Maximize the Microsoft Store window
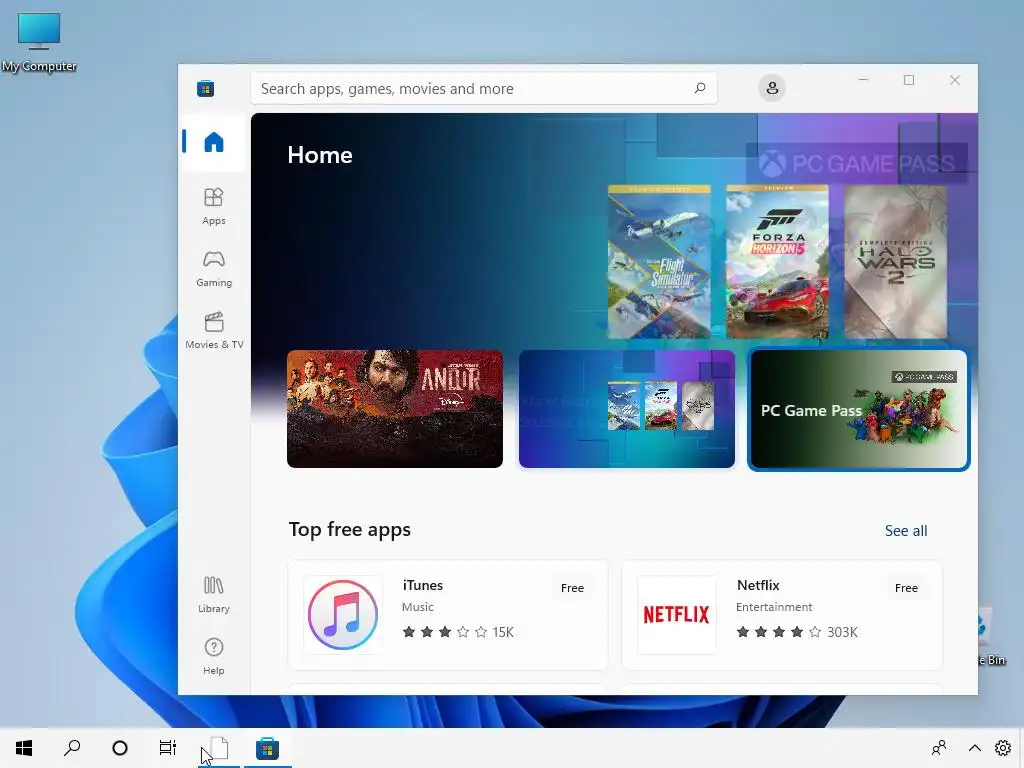 [908, 80]
